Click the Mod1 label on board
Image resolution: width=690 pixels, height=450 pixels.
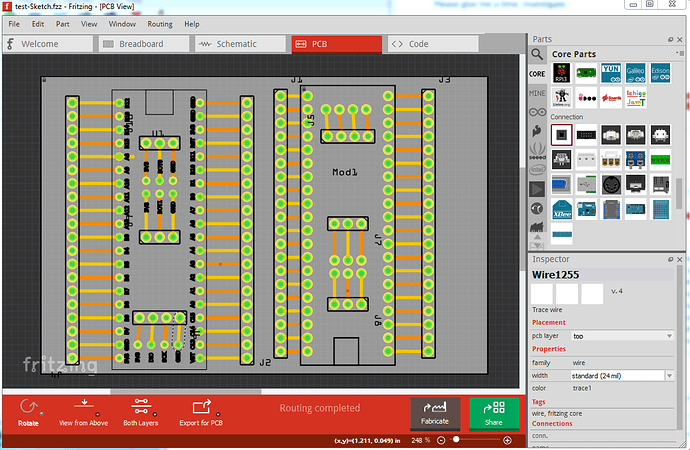pyautogui.click(x=345, y=172)
